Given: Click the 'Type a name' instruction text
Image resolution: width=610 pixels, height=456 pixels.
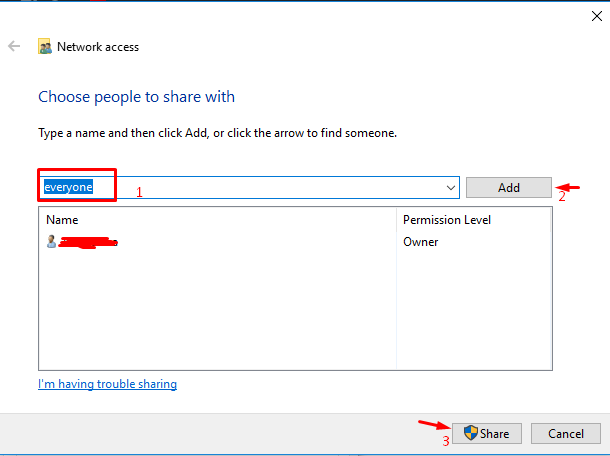Looking at the screenshot, I should [217, 133].
